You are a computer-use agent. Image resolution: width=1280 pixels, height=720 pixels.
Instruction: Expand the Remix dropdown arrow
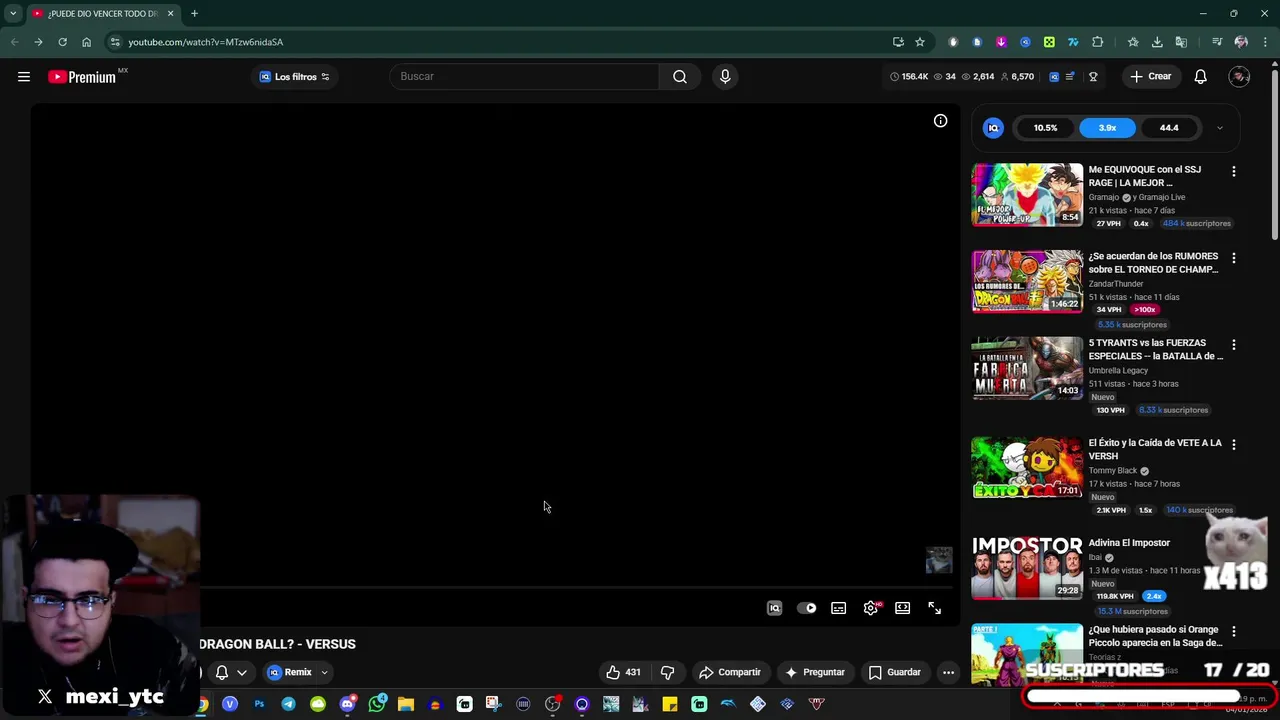(x=324, y=672)
